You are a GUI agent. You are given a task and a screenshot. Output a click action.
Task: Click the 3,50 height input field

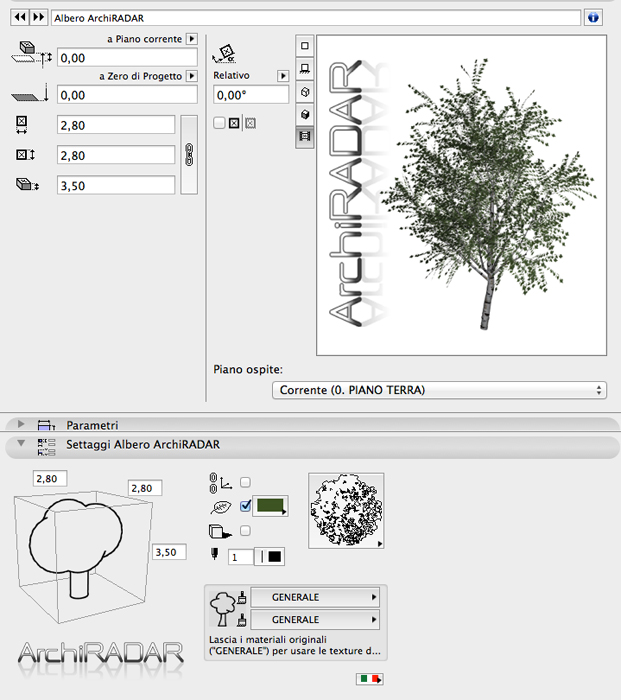116,185
